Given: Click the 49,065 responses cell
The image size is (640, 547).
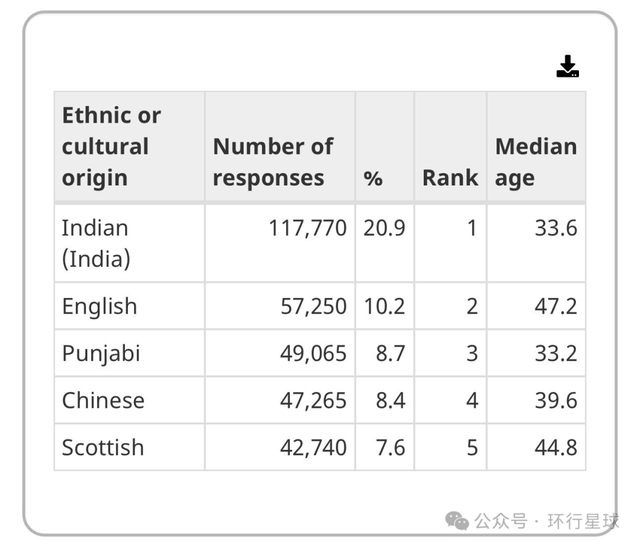Looking at the screenshot, I should click(313, 353).
